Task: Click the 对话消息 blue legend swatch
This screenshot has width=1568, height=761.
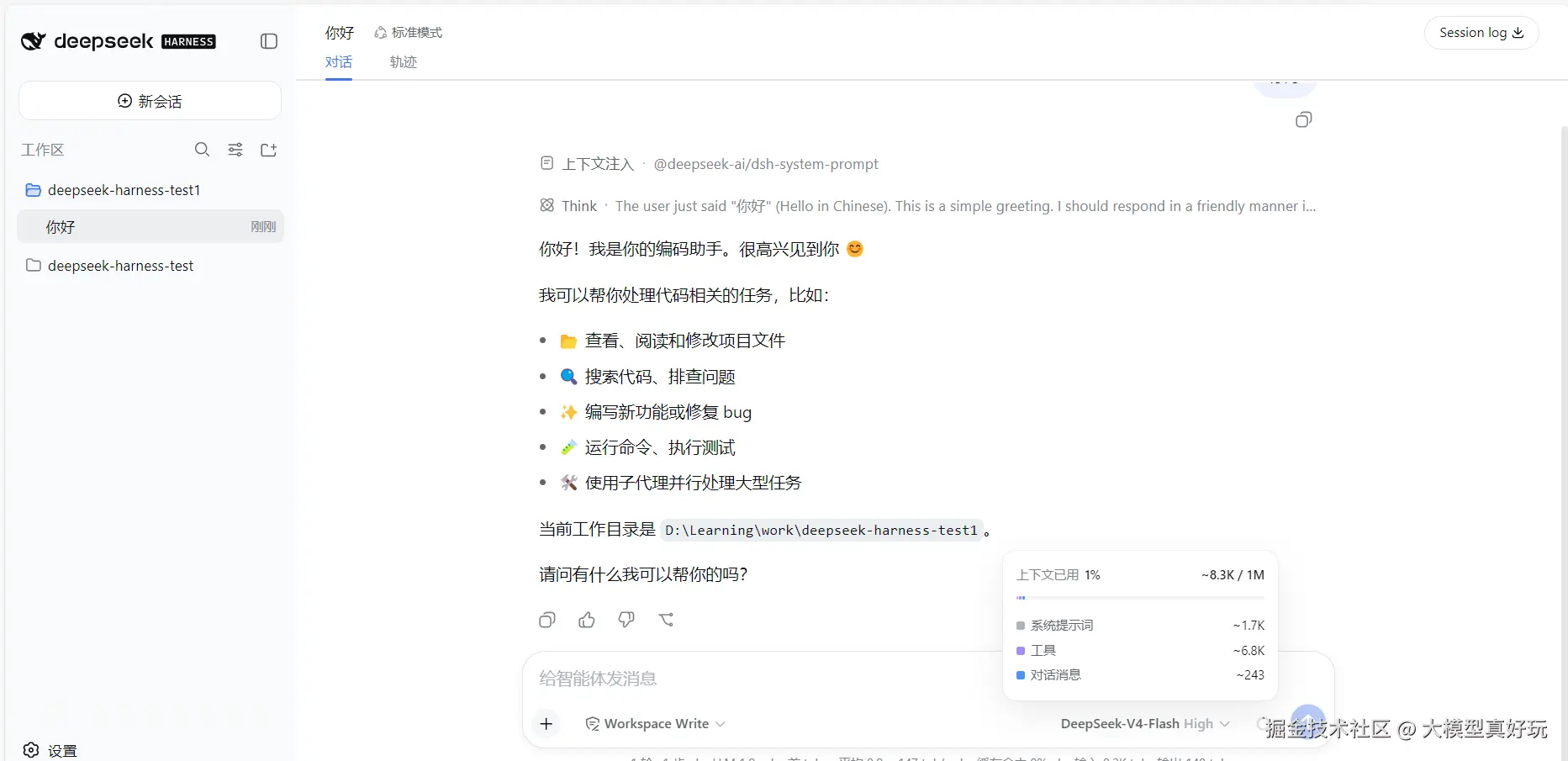Action: (x=1021, y=675)
